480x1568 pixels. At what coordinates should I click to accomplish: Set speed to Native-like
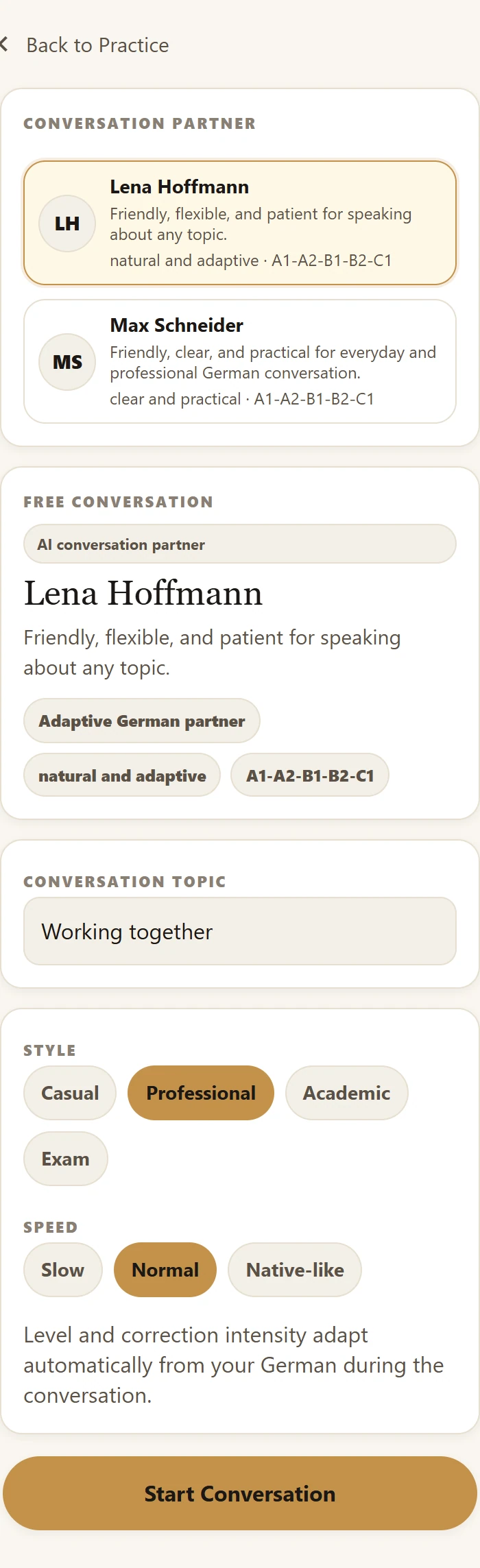pyautogui.click(x=295, y=1270)
